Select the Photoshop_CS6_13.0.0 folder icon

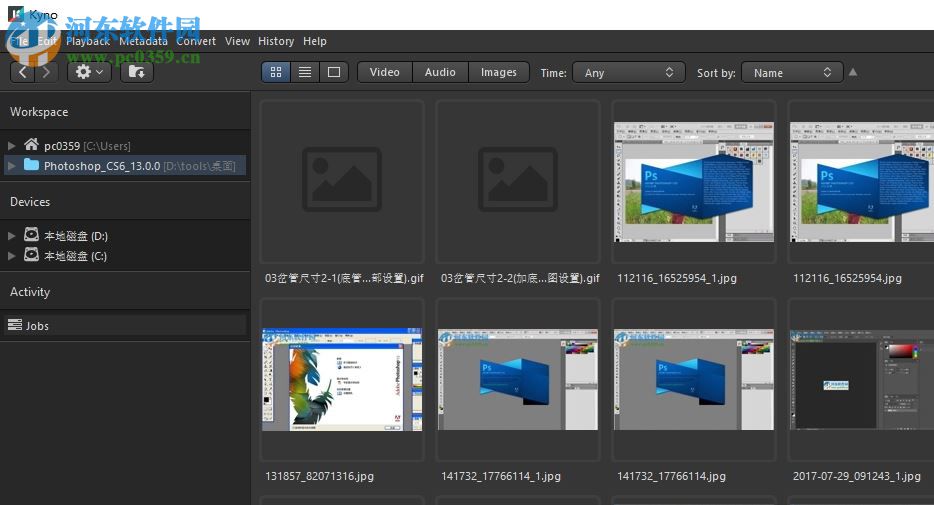pos(31,164)
